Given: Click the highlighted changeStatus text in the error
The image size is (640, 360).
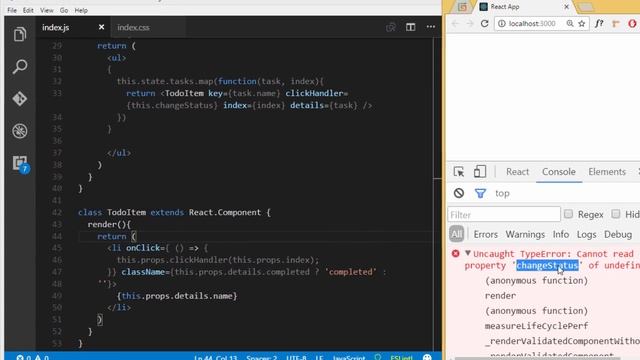Looking at the screenshot, I should 547,265.
